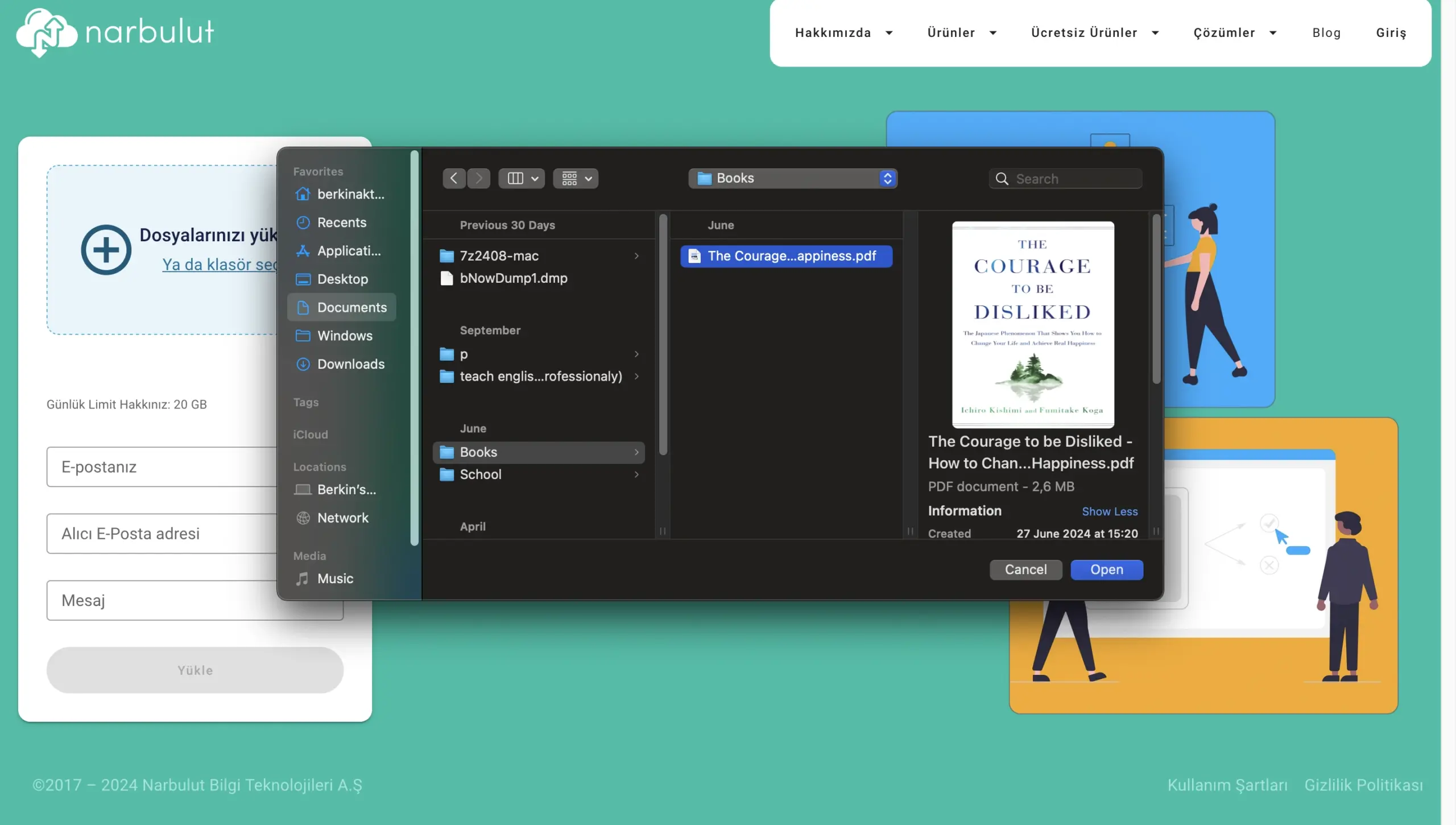Open Recents in the Favorites sidebar
Viewport: 1456px width, 825px height.
[x=341, y=222]
